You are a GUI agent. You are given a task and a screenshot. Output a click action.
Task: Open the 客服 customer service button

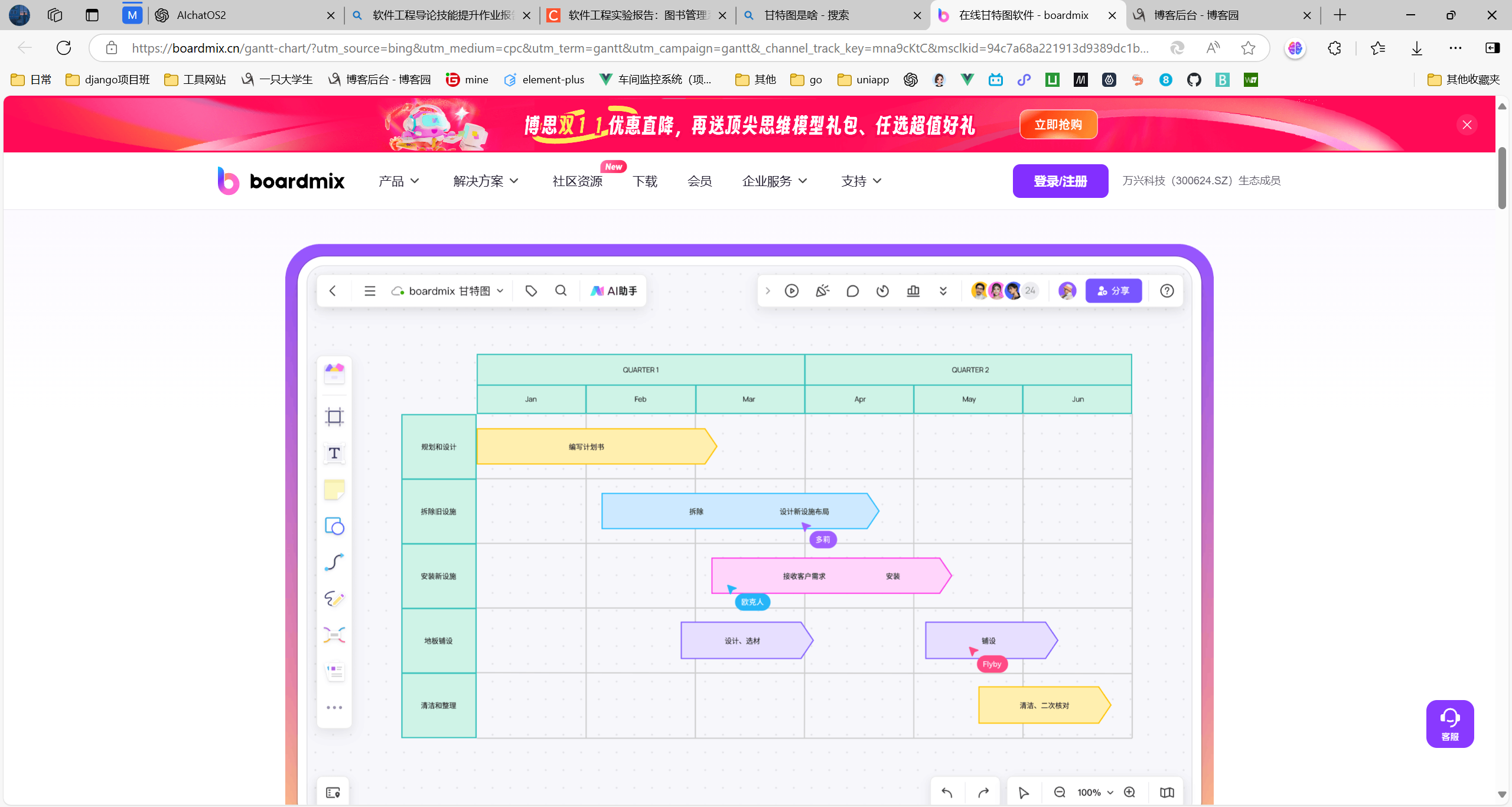coord(1450,724)
